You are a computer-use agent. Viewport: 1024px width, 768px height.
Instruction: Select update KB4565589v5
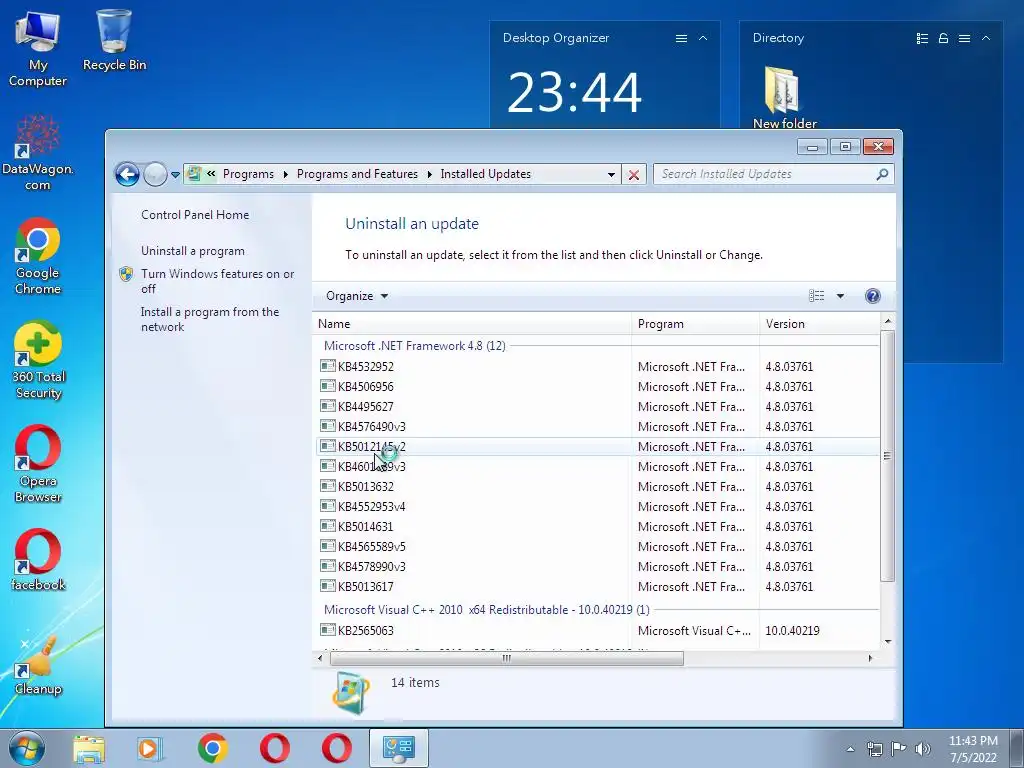pos(598,547)
